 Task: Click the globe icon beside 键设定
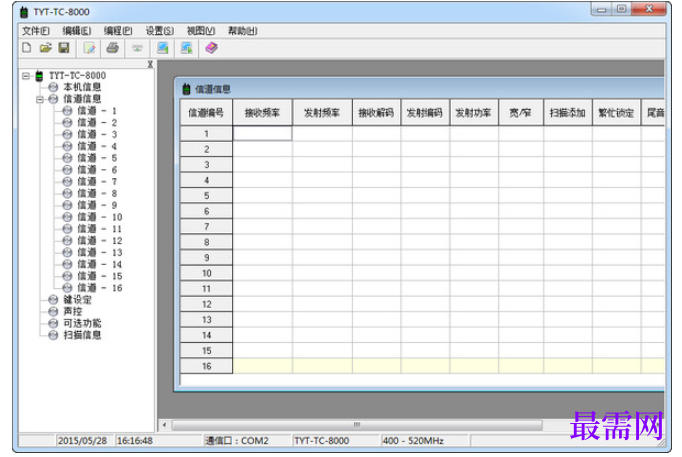point(53,300)
